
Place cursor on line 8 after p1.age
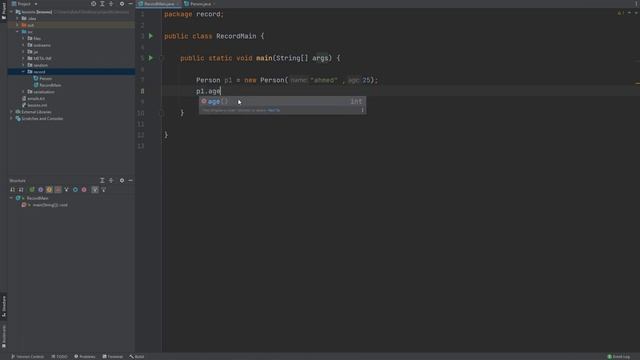pos(221,91)
